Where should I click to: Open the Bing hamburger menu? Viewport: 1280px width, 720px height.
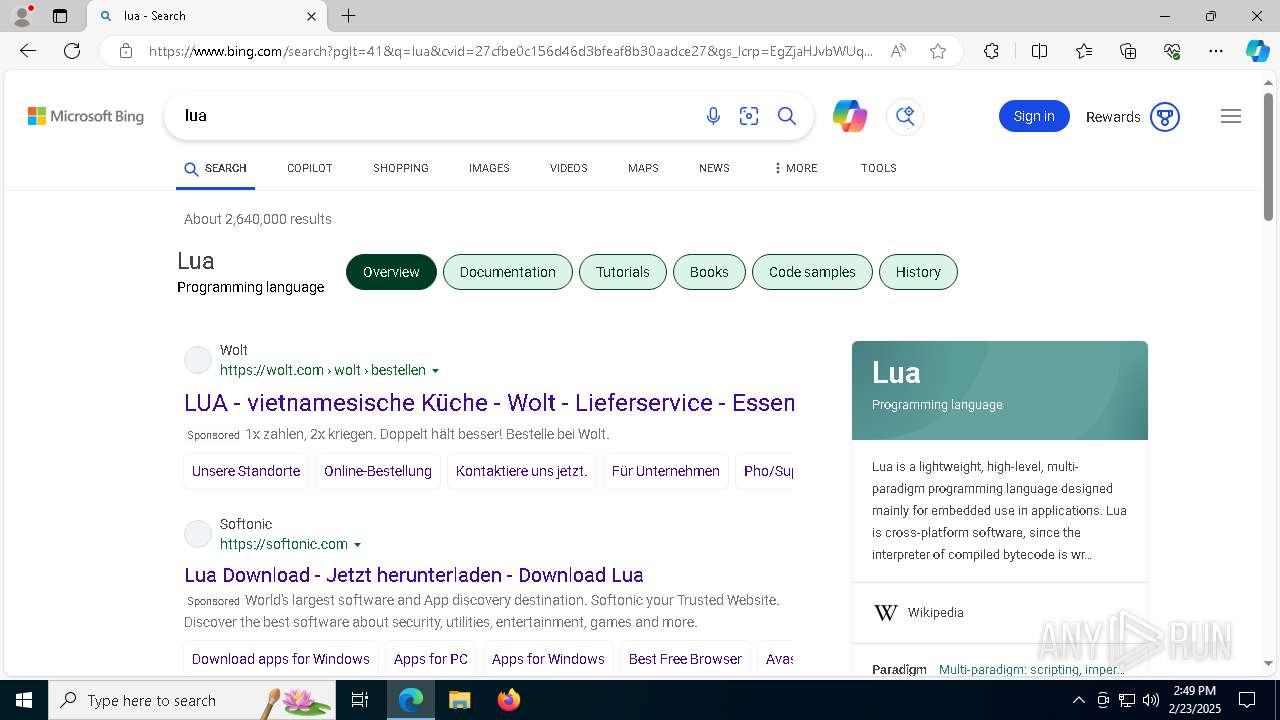pos(1231,116)
